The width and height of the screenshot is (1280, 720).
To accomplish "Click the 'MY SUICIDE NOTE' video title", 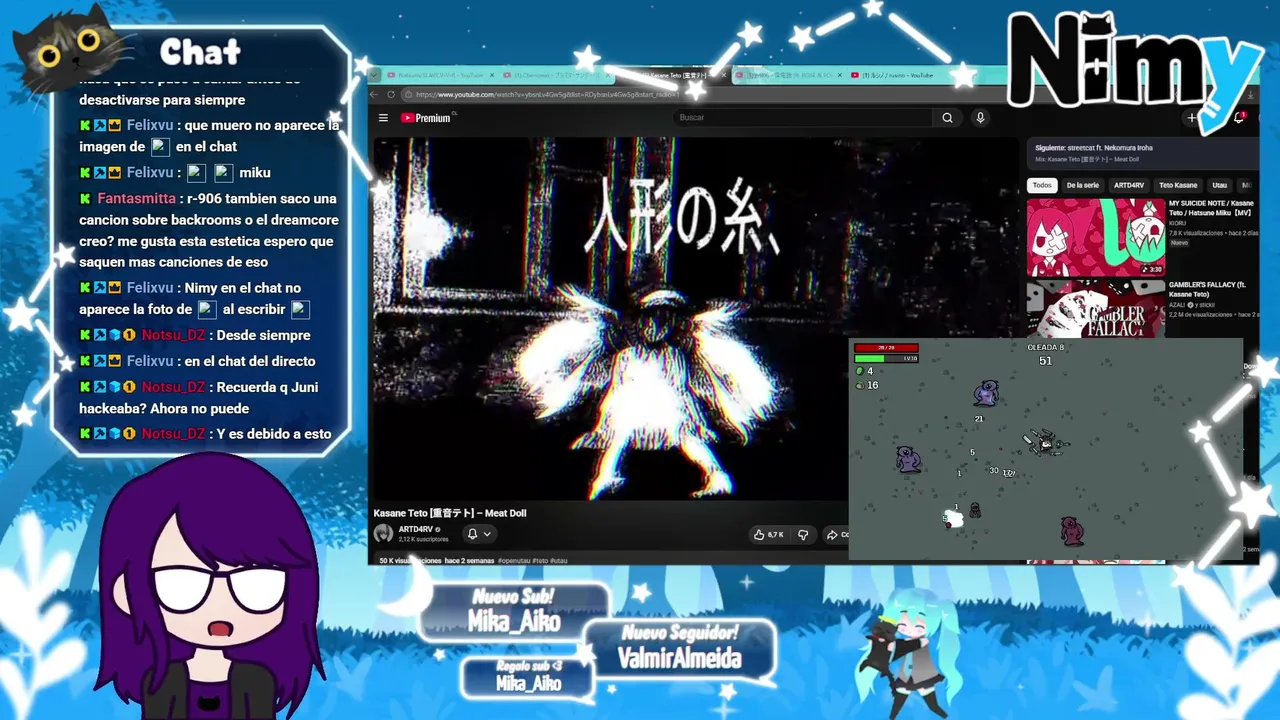I will [x=1211, y=208].
